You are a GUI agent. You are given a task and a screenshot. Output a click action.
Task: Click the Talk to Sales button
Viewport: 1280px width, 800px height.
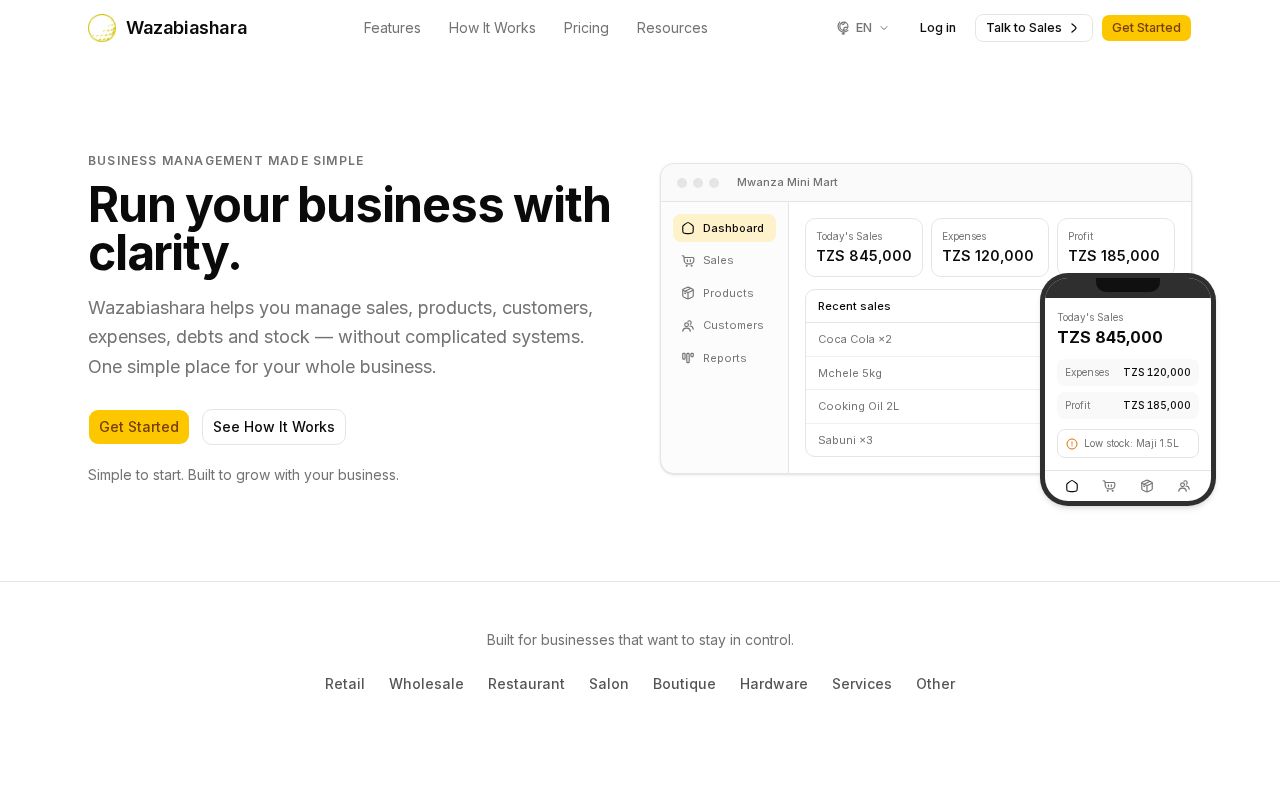point(1034,28)
